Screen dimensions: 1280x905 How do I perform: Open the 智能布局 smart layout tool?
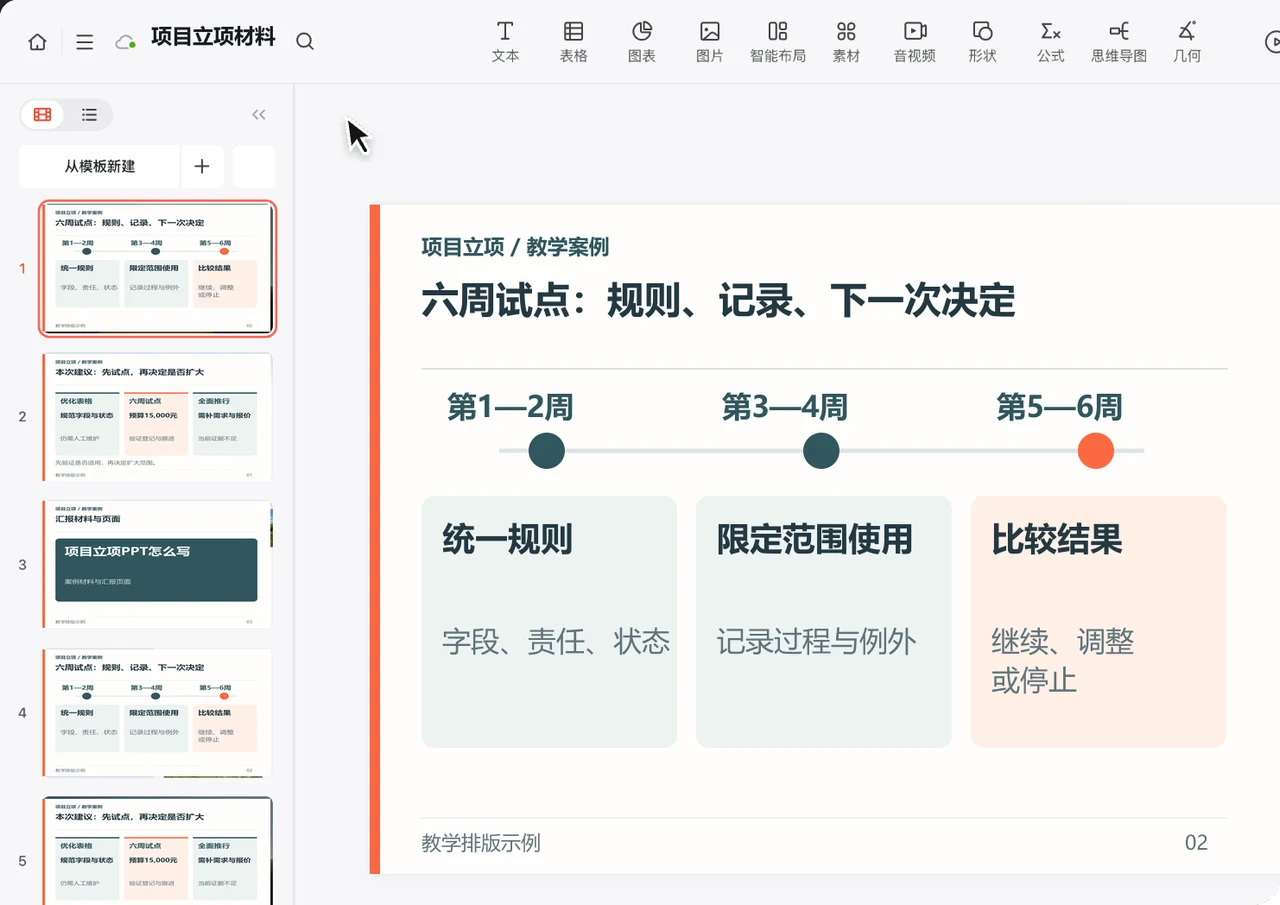[x=778, y=42]
